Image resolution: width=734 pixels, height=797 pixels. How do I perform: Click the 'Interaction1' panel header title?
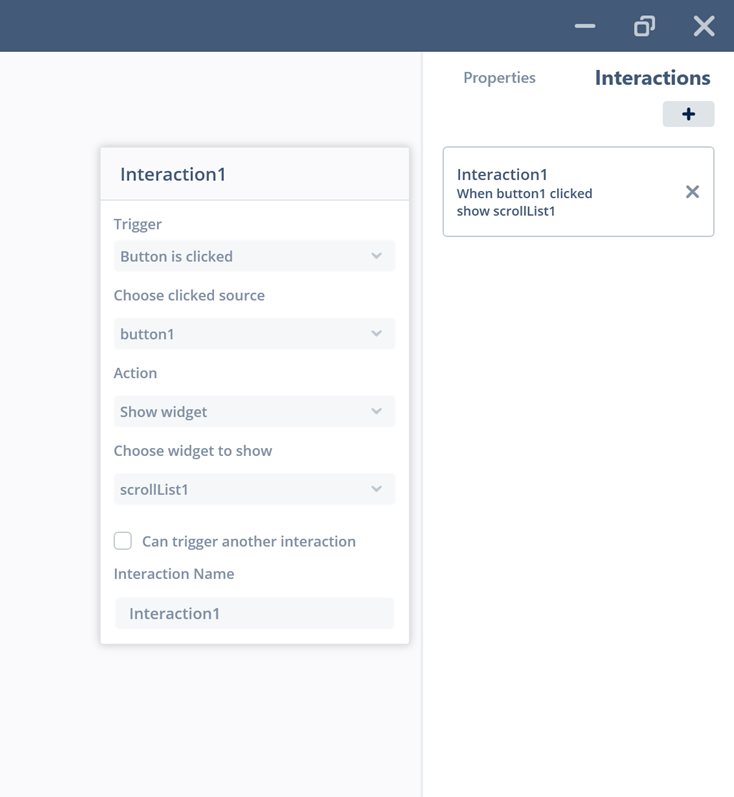173,174
